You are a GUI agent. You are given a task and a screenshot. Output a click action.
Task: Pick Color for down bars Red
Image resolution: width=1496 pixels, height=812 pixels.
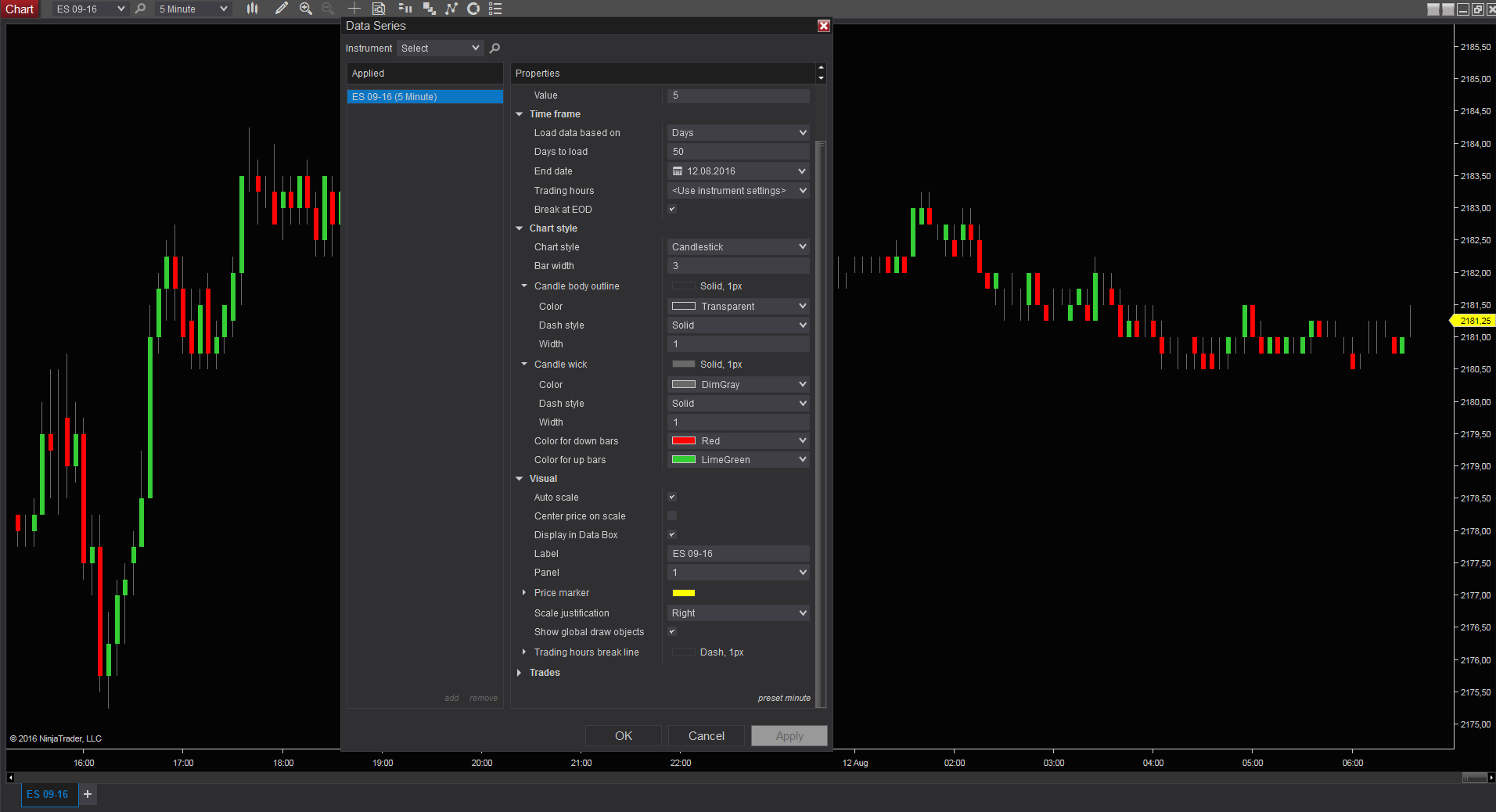[739, 441]
